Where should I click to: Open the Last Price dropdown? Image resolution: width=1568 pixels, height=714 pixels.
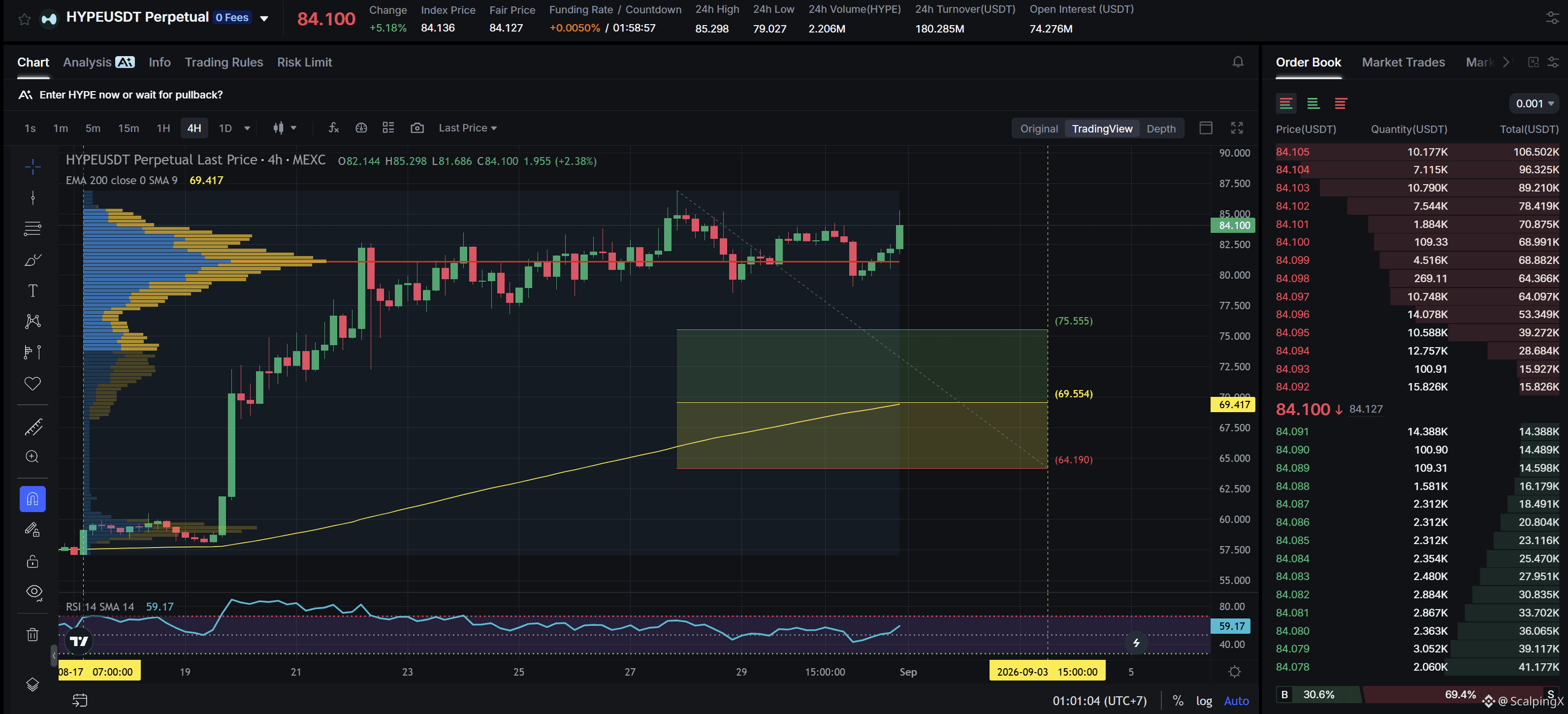468,128
